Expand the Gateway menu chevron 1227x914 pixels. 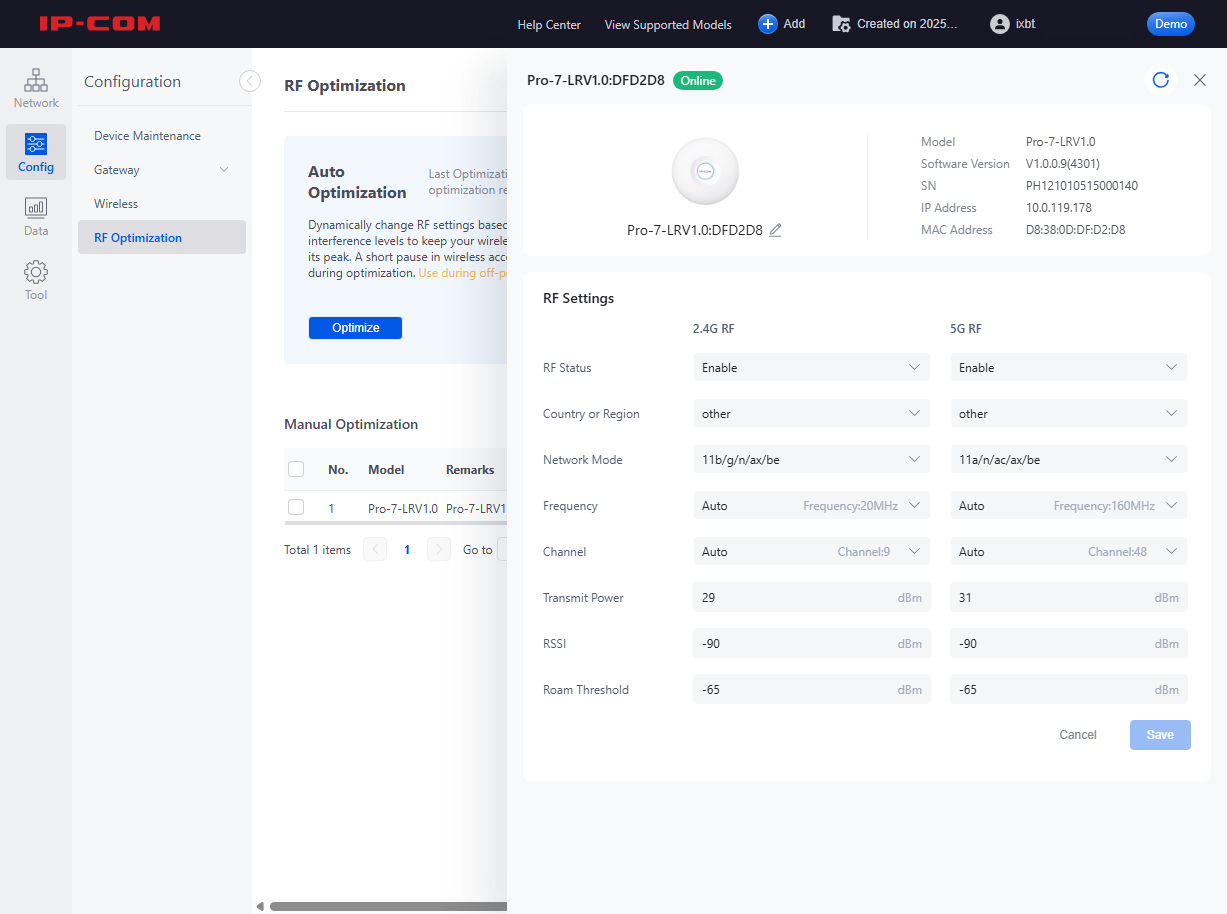point(224,170)
